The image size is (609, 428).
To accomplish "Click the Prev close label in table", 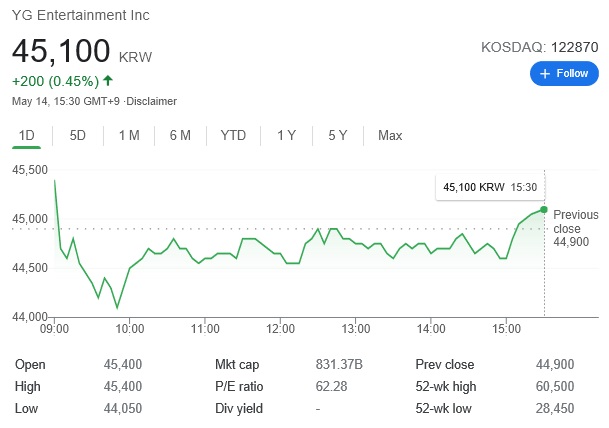I will click(x=445, y=365).
